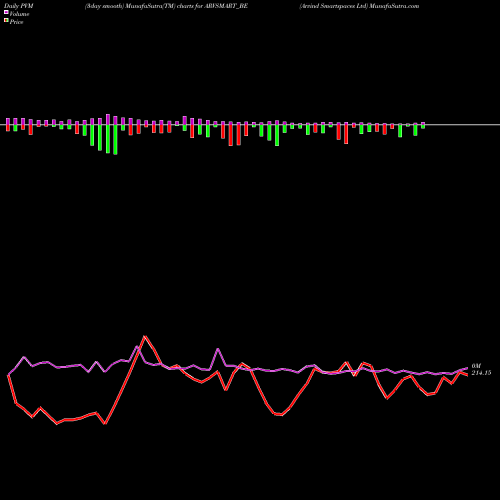Click the chart subtitle mentioning ARVSMART_BE
Viewport: 500px width, 500px height.
click(x=166, y=6)
